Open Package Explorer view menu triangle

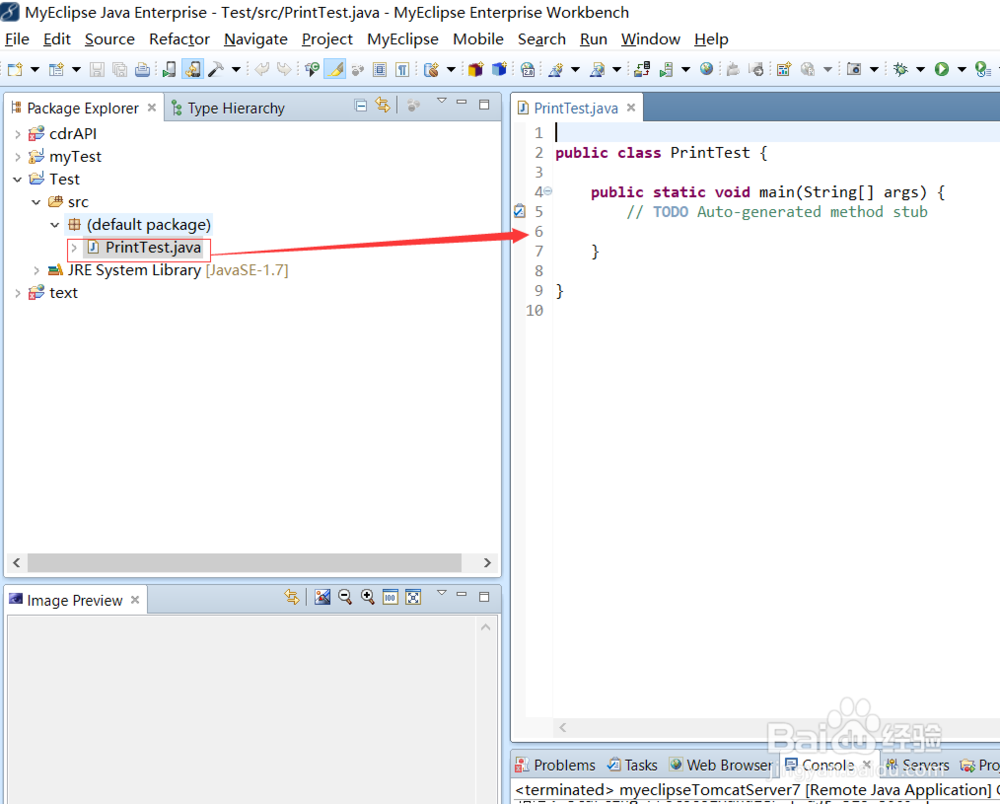441,101
